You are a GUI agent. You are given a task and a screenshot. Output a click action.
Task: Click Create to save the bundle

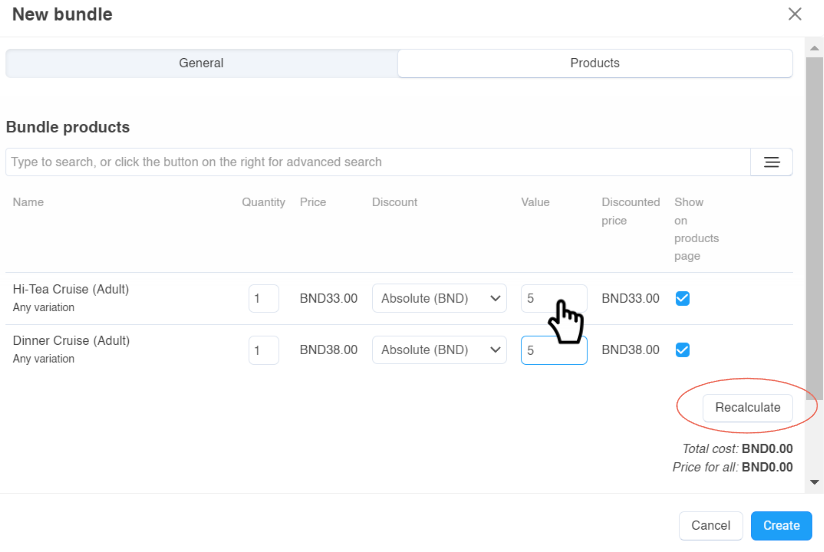coord(781,526)
